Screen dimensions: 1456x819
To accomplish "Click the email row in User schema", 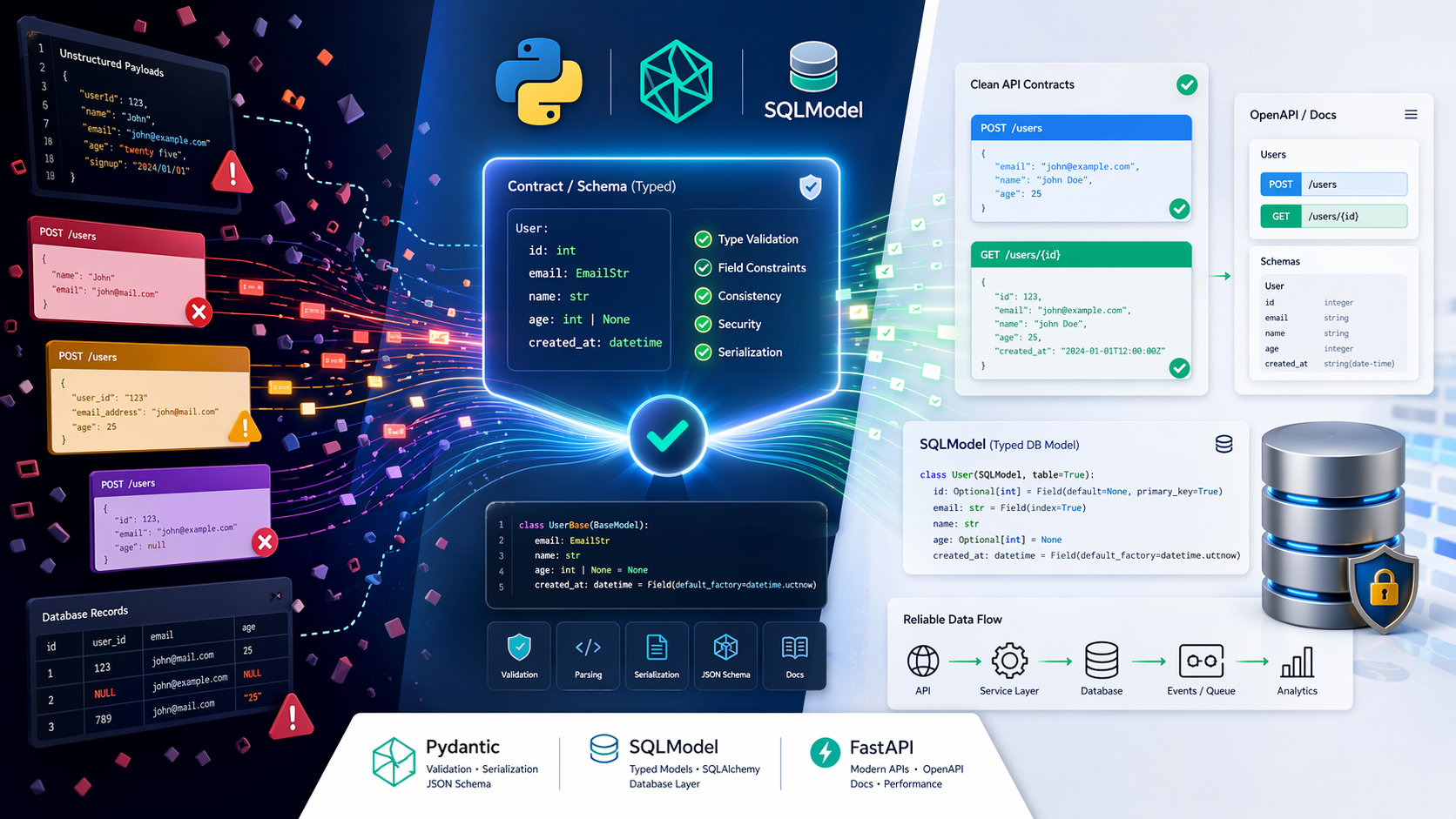I will tap(1330, 319).
